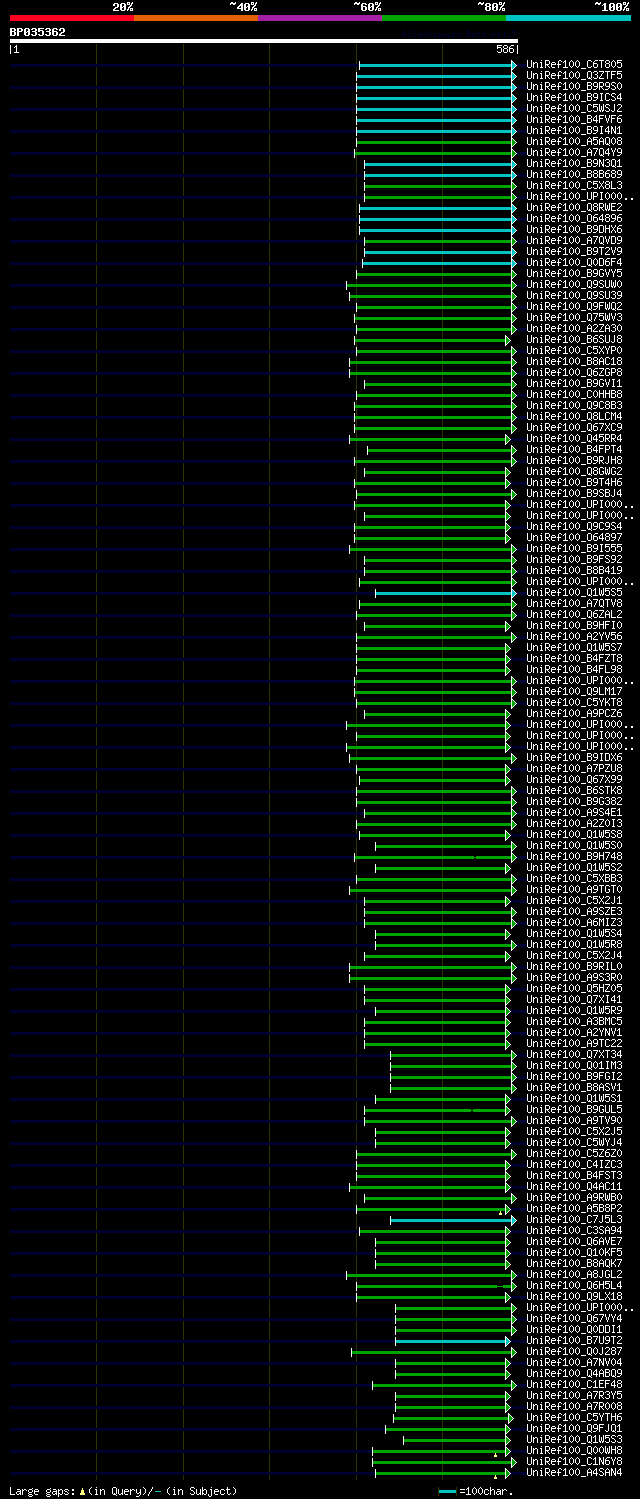Open hit UniRef100_B7U9T2
The height and width of the screenshot is (1499, 640).
tap(574, 1341)
